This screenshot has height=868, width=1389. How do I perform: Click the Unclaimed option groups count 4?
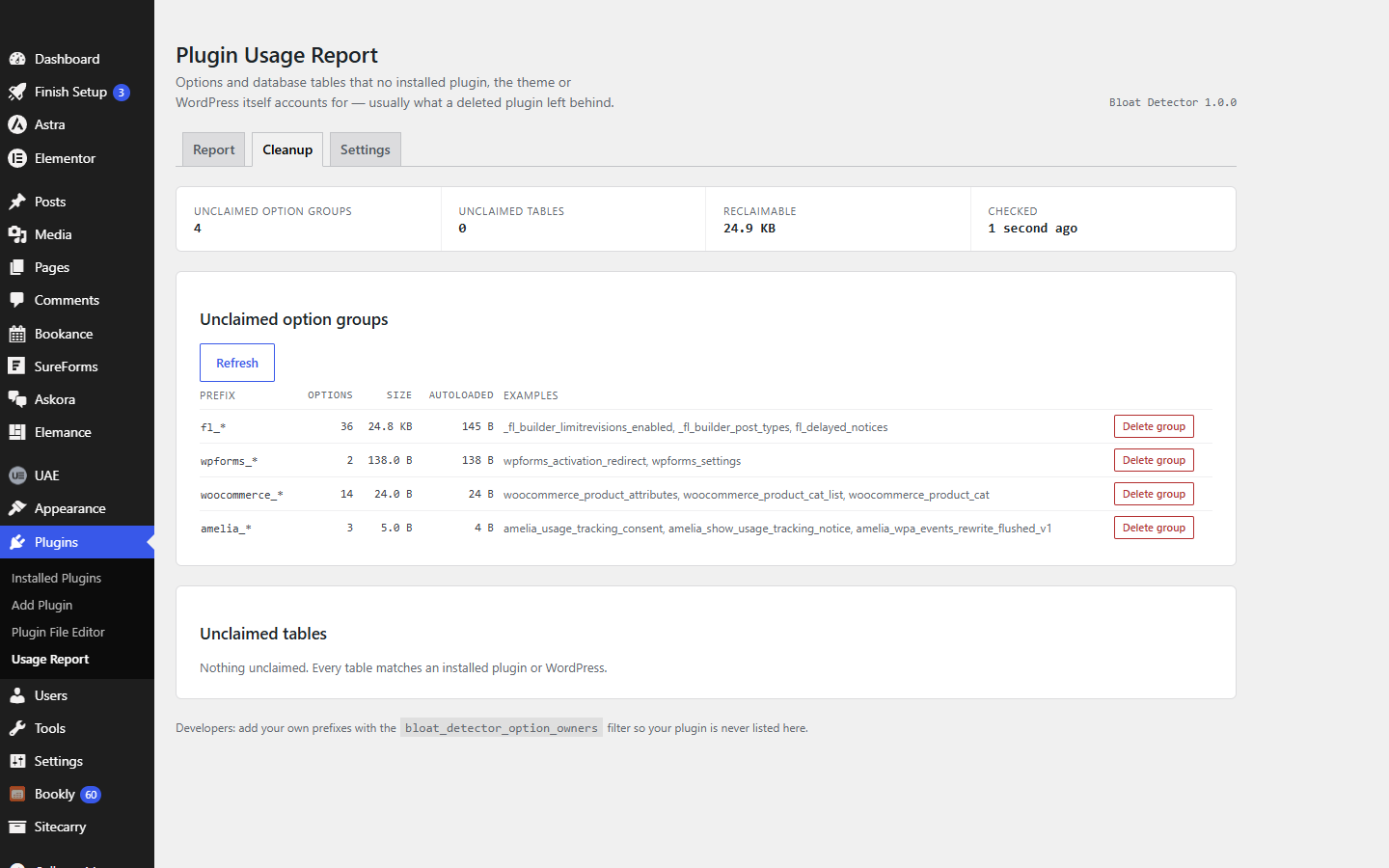pos(198,229)
